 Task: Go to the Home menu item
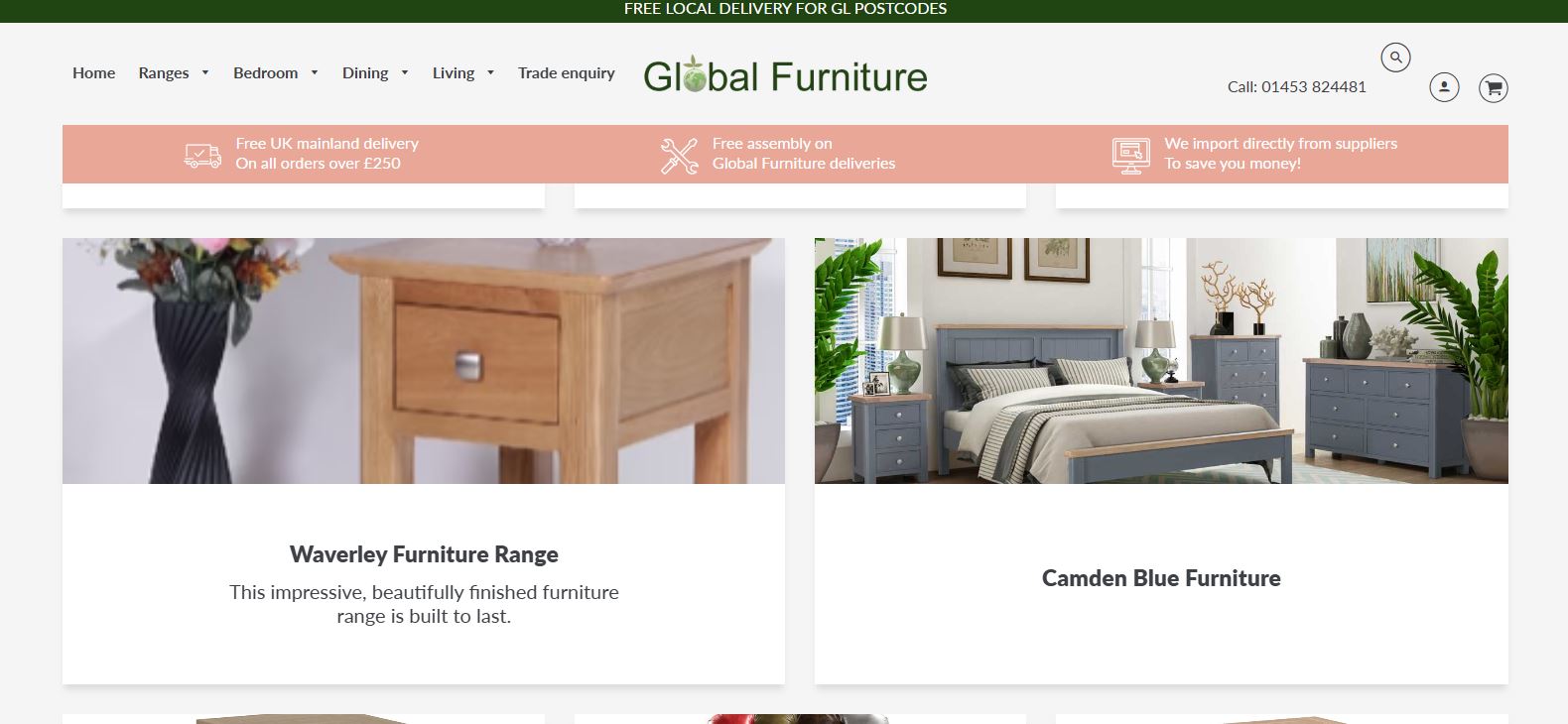93,72
